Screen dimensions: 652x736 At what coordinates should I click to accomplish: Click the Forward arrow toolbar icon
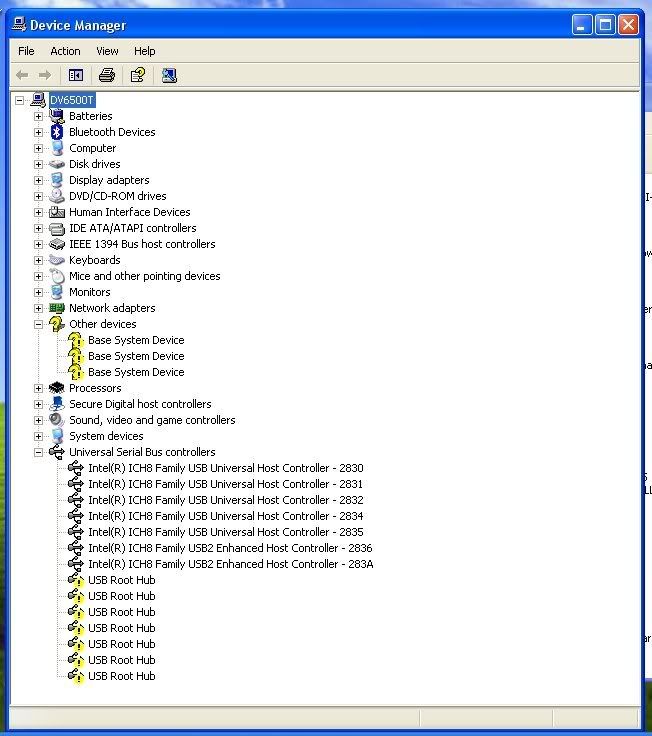coord(45,75)
